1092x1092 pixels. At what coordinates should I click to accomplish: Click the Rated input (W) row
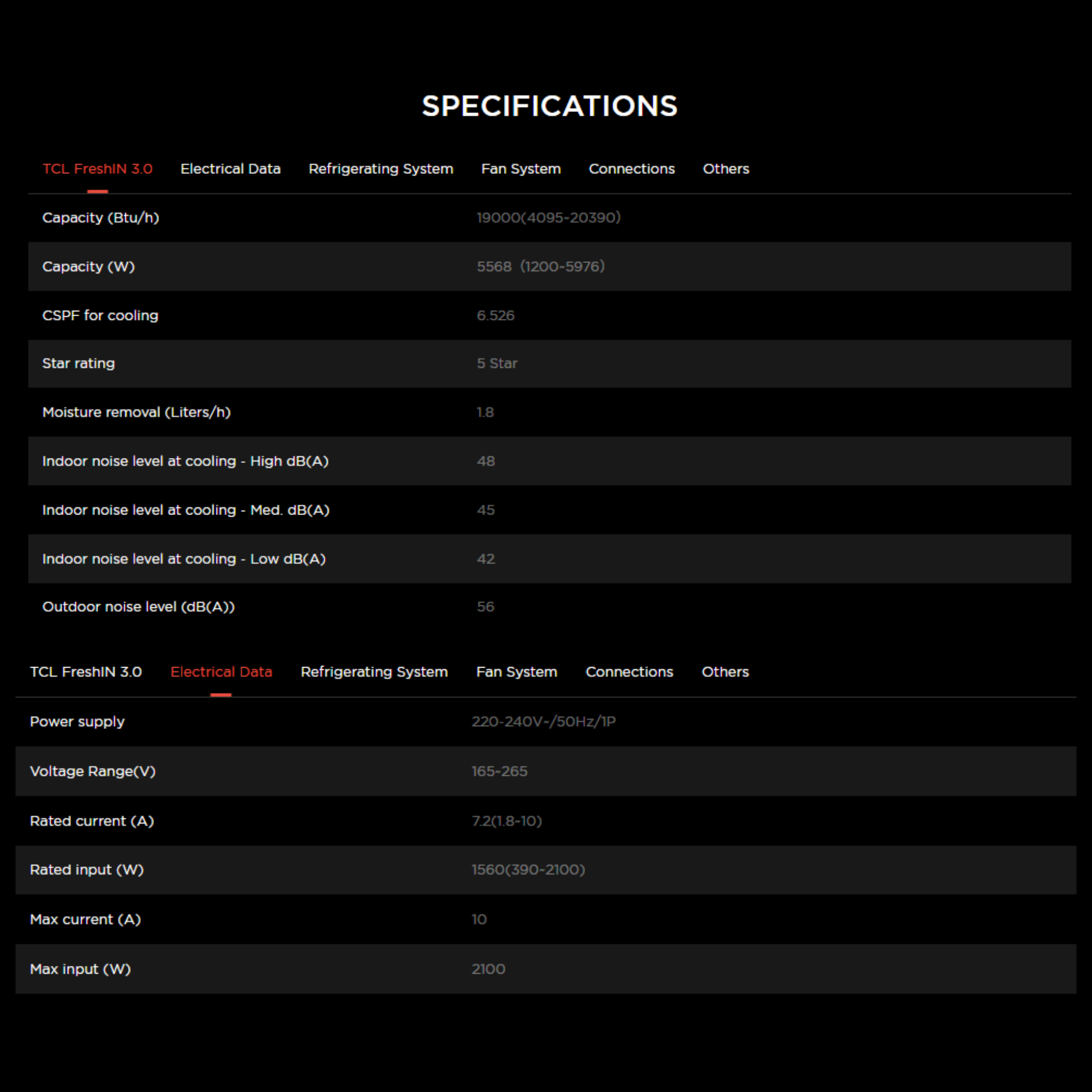coord(87,869)
